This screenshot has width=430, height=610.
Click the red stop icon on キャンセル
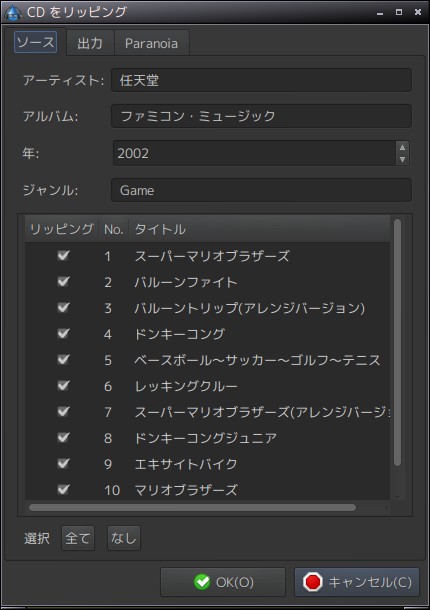313,582
